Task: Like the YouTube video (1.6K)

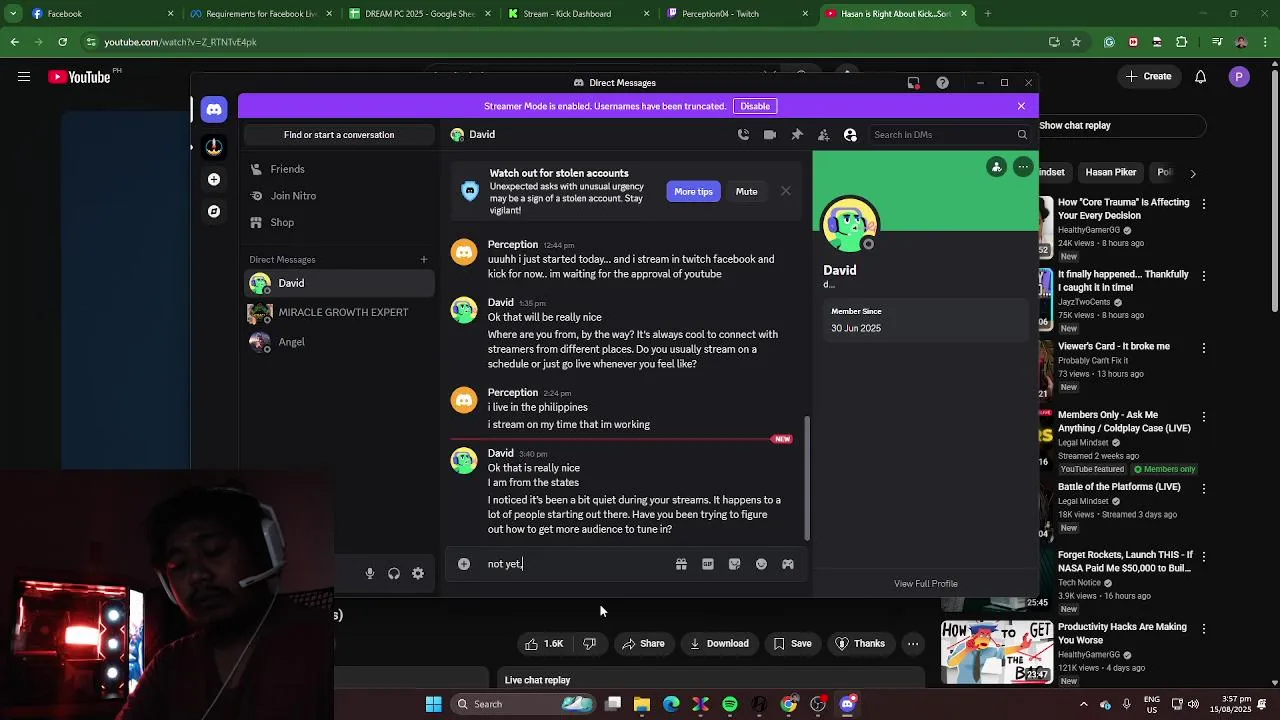Action: 544,644
